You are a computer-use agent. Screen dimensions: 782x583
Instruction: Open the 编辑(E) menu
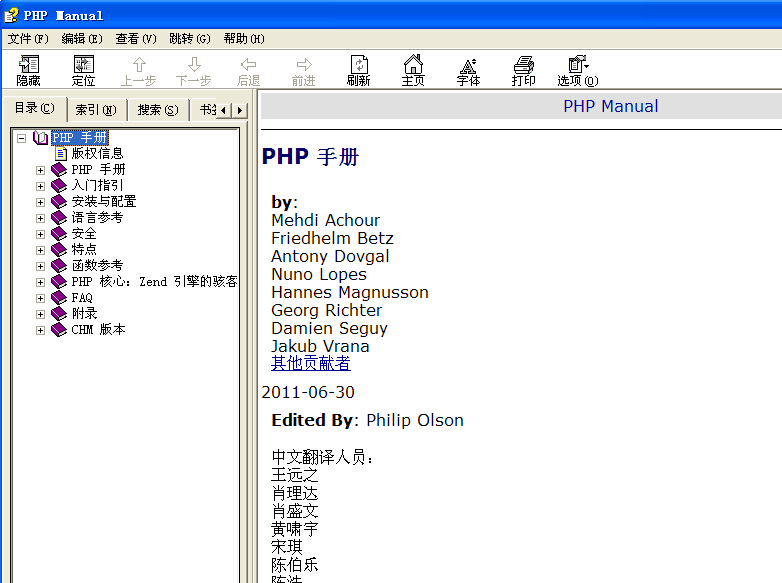pyautogui.click(x=82, y=39)
